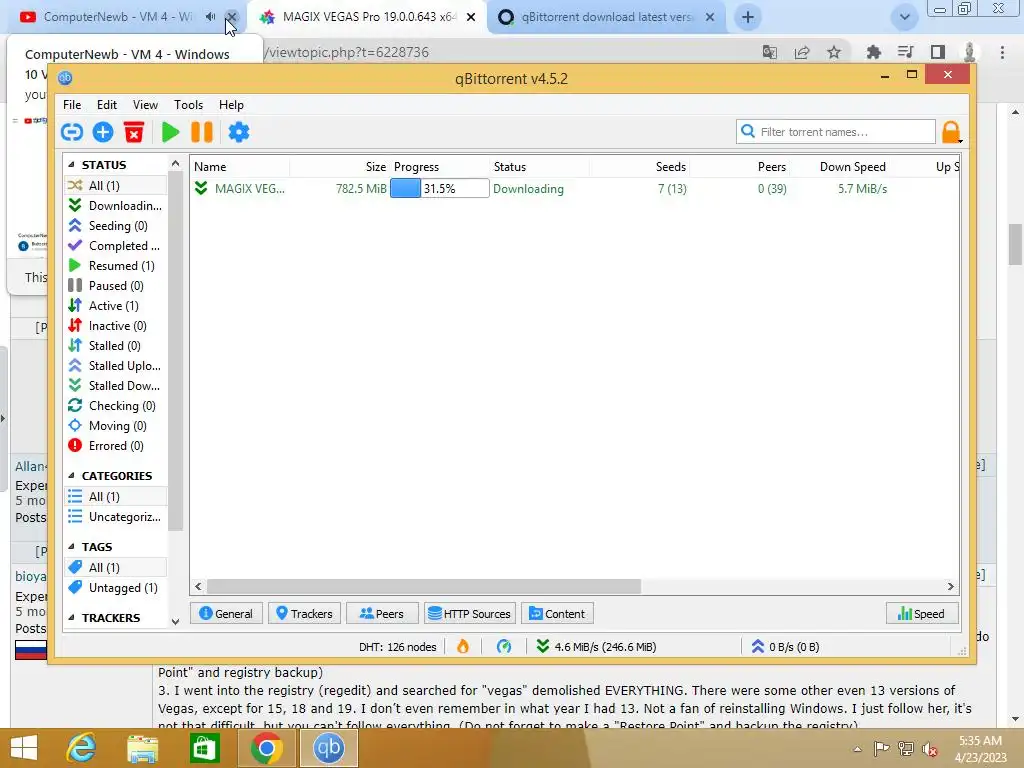Viewport: 1024px width, 768px height.
Task: Select the All (1) tags entry
Action: 116,568
